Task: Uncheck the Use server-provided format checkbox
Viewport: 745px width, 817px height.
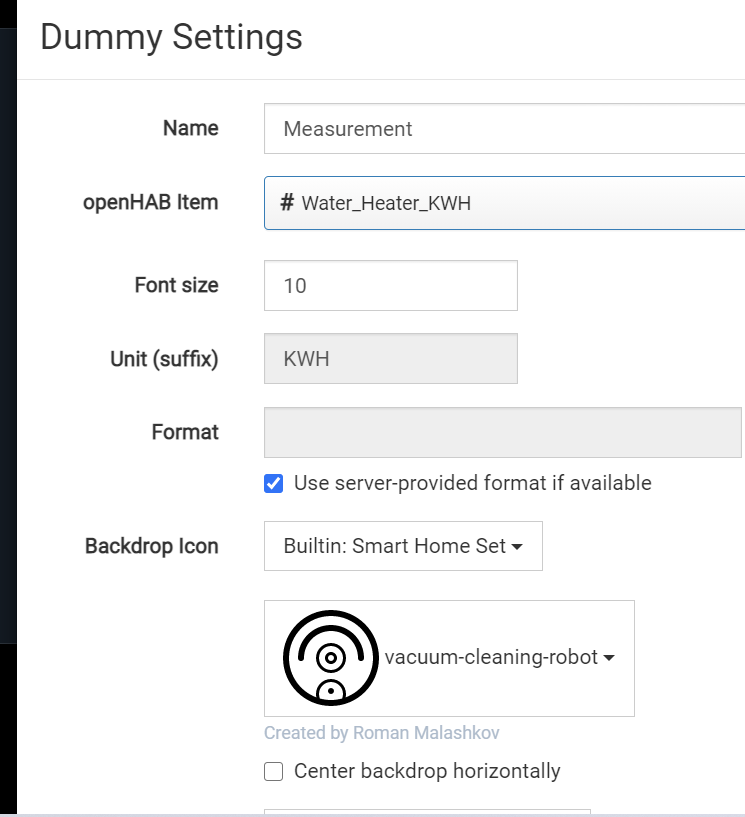Action: tap(273, 484)
